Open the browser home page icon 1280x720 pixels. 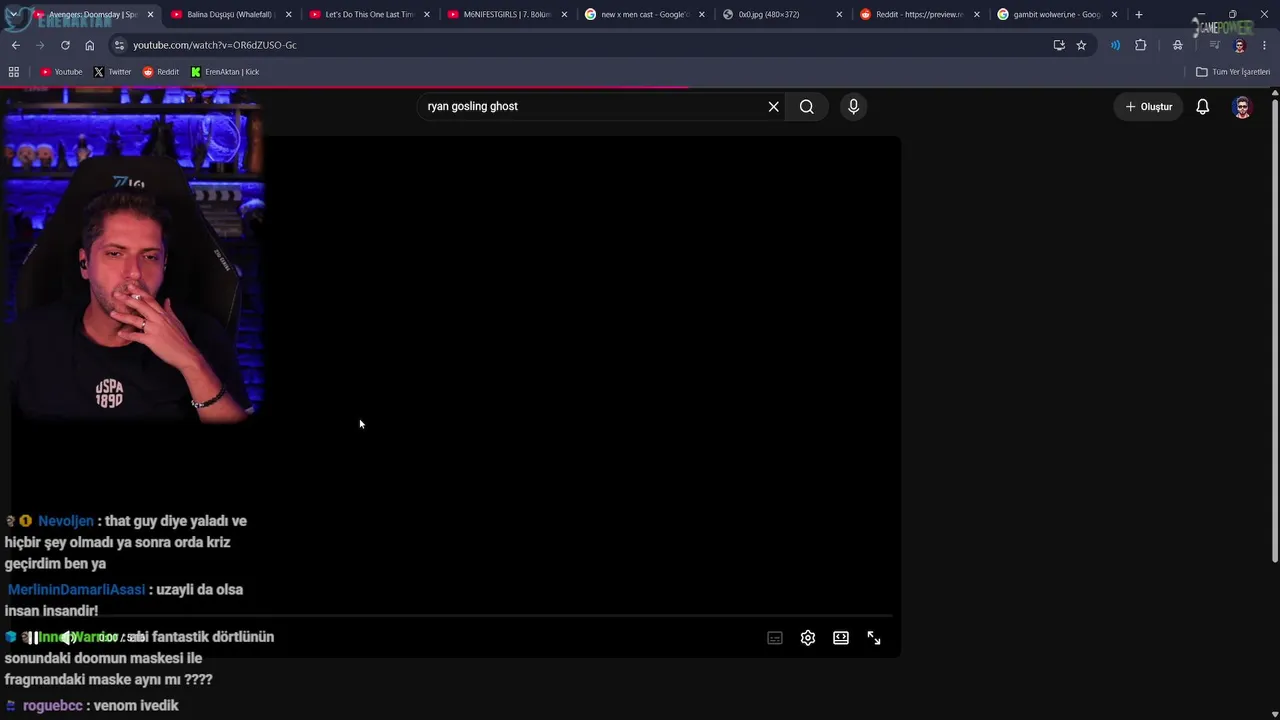pyautogui.click(x=90, y=45)
